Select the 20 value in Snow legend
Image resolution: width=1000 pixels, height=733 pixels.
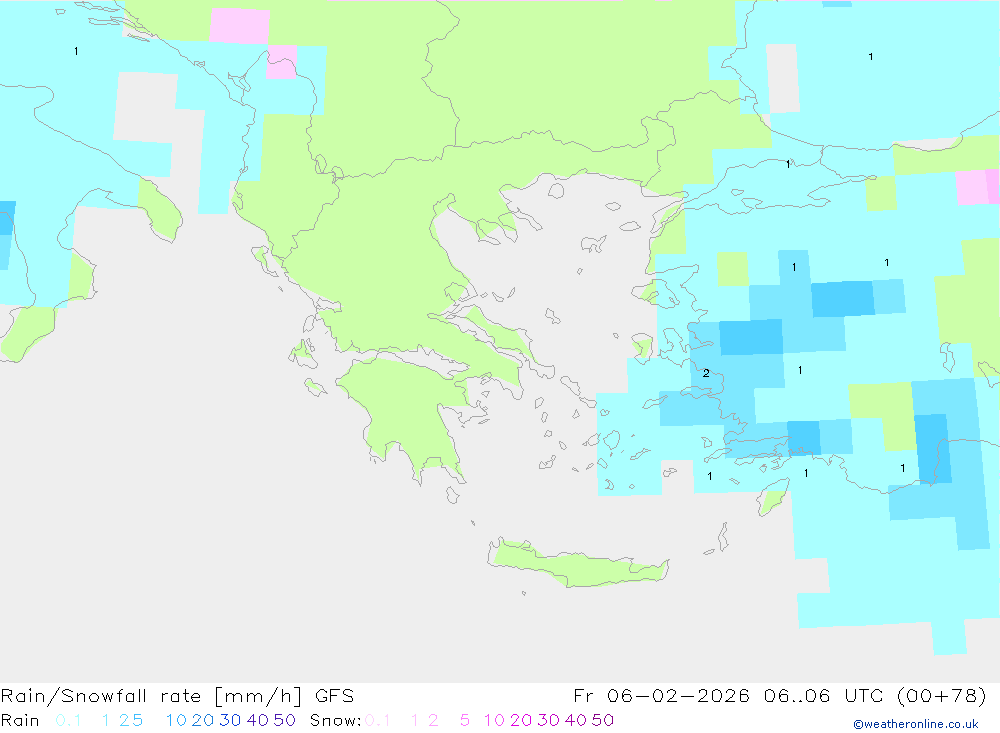click(x=521, y=720)
